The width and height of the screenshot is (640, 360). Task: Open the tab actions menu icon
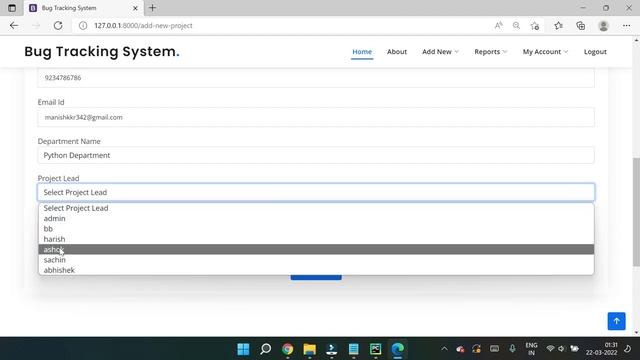[x=12, y=8]
